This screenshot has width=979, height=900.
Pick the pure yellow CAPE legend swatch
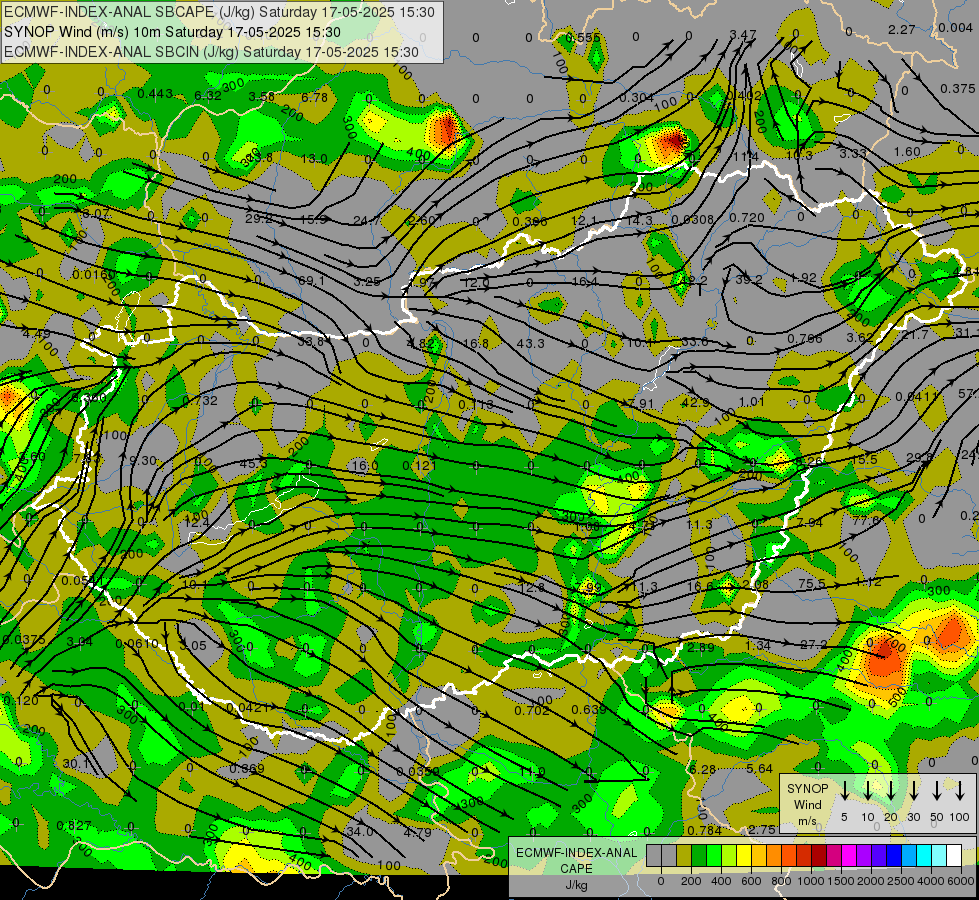744,856
